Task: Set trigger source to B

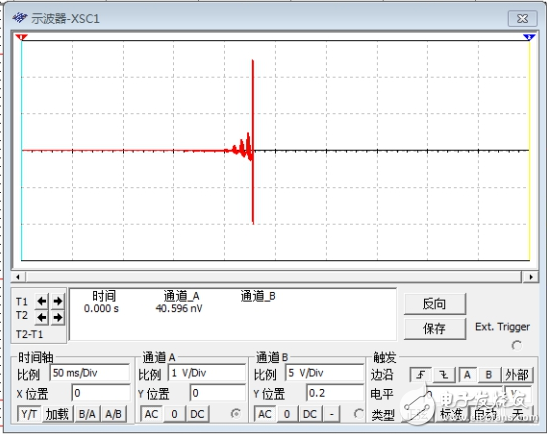Action: [x=489, y=375]
